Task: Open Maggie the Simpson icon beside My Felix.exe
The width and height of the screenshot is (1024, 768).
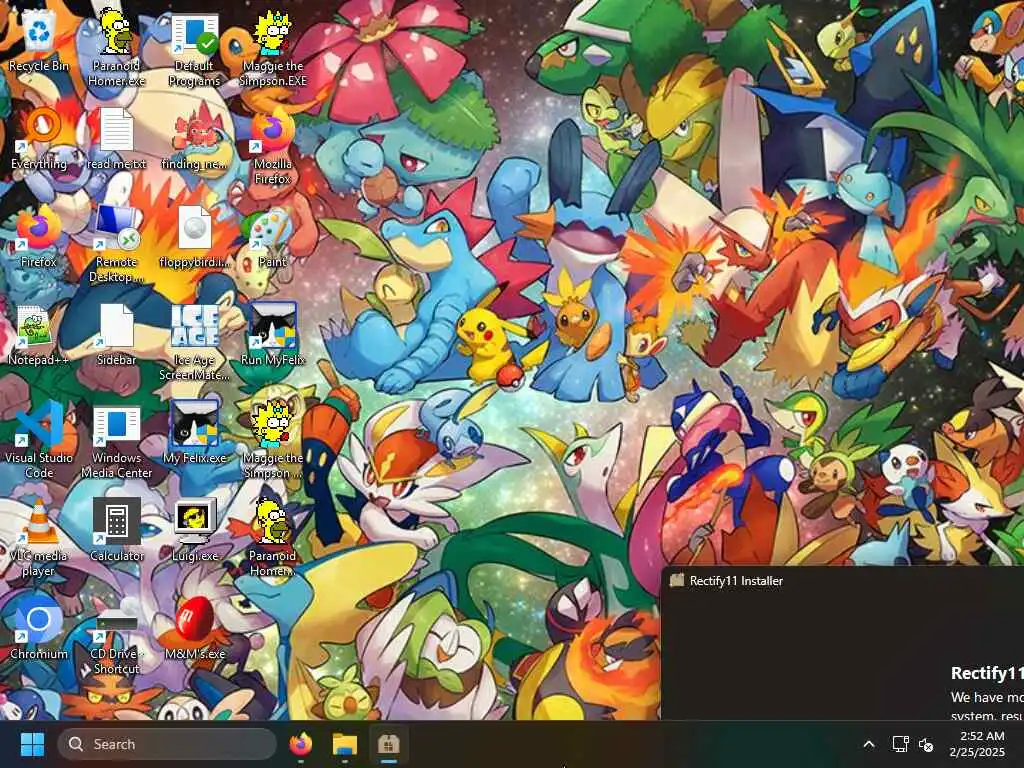Action: 273,440
